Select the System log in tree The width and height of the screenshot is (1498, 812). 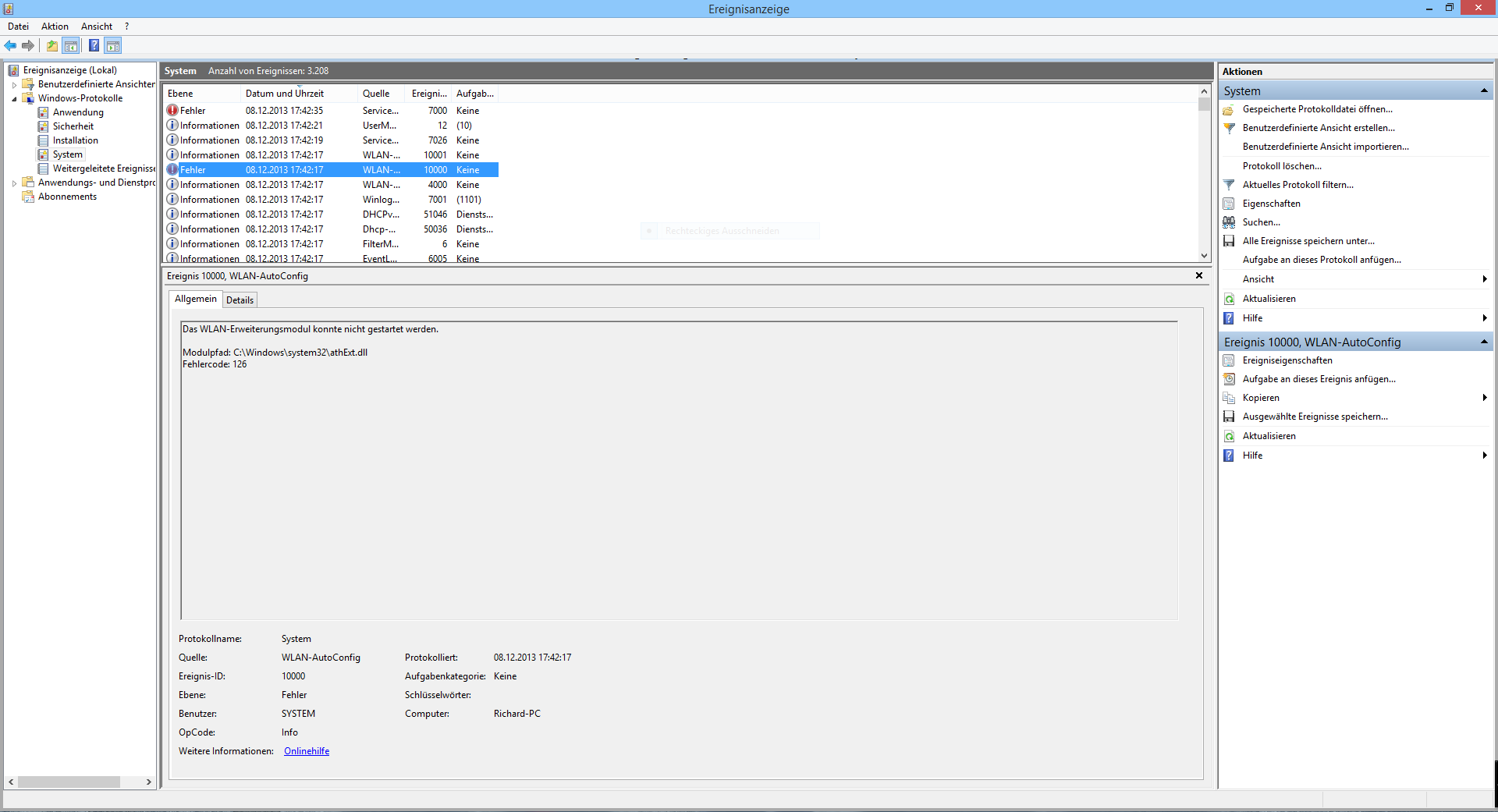point(67,154)
